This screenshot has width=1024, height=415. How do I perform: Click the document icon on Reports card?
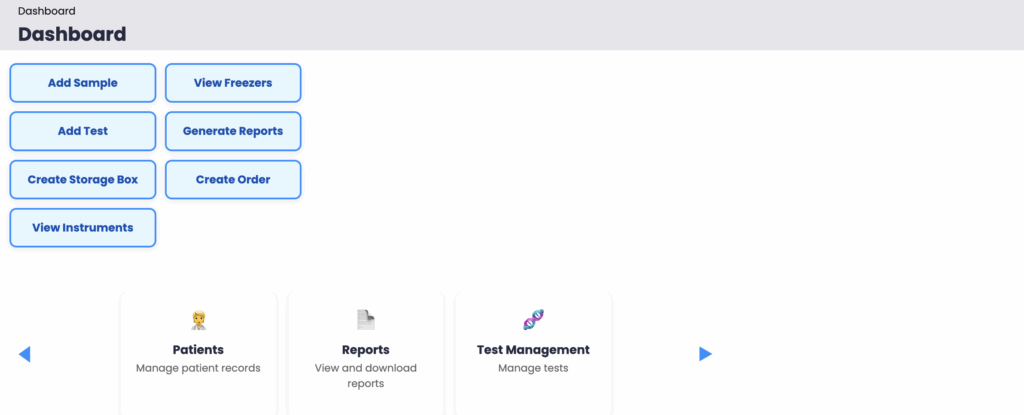click(x=365, y=320)
